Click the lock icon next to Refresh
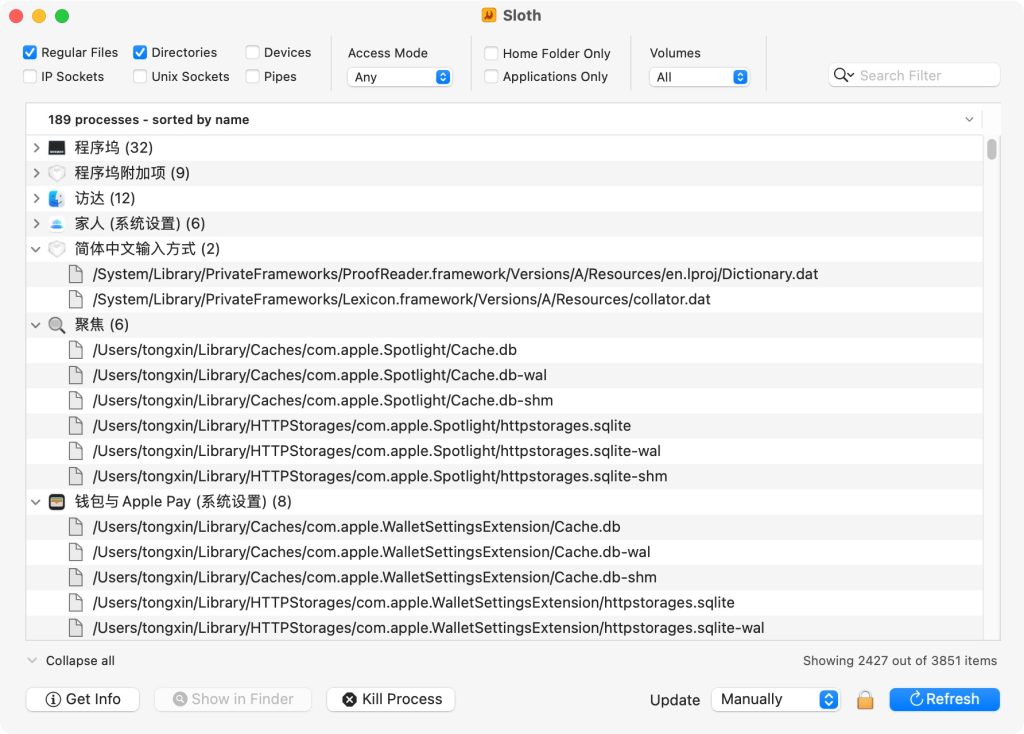The image size is (1024, 734). [865, 699]
